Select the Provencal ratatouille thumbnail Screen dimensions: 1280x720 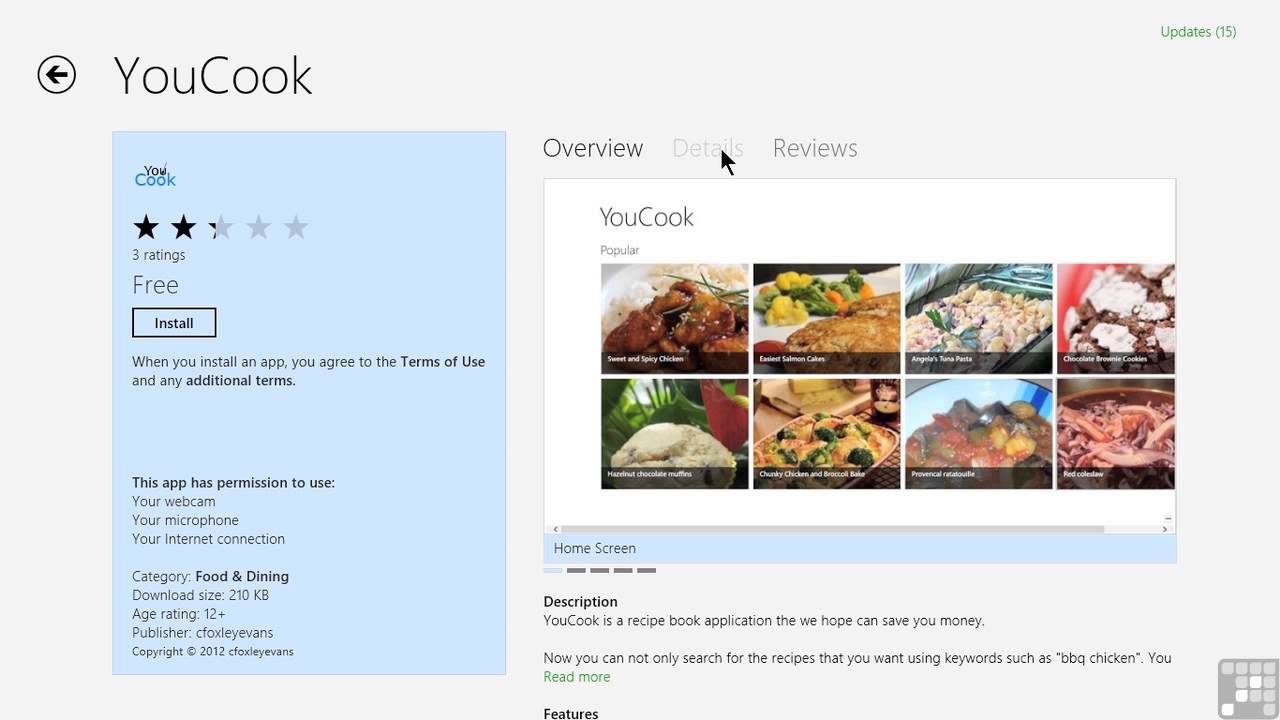point(979,433)
